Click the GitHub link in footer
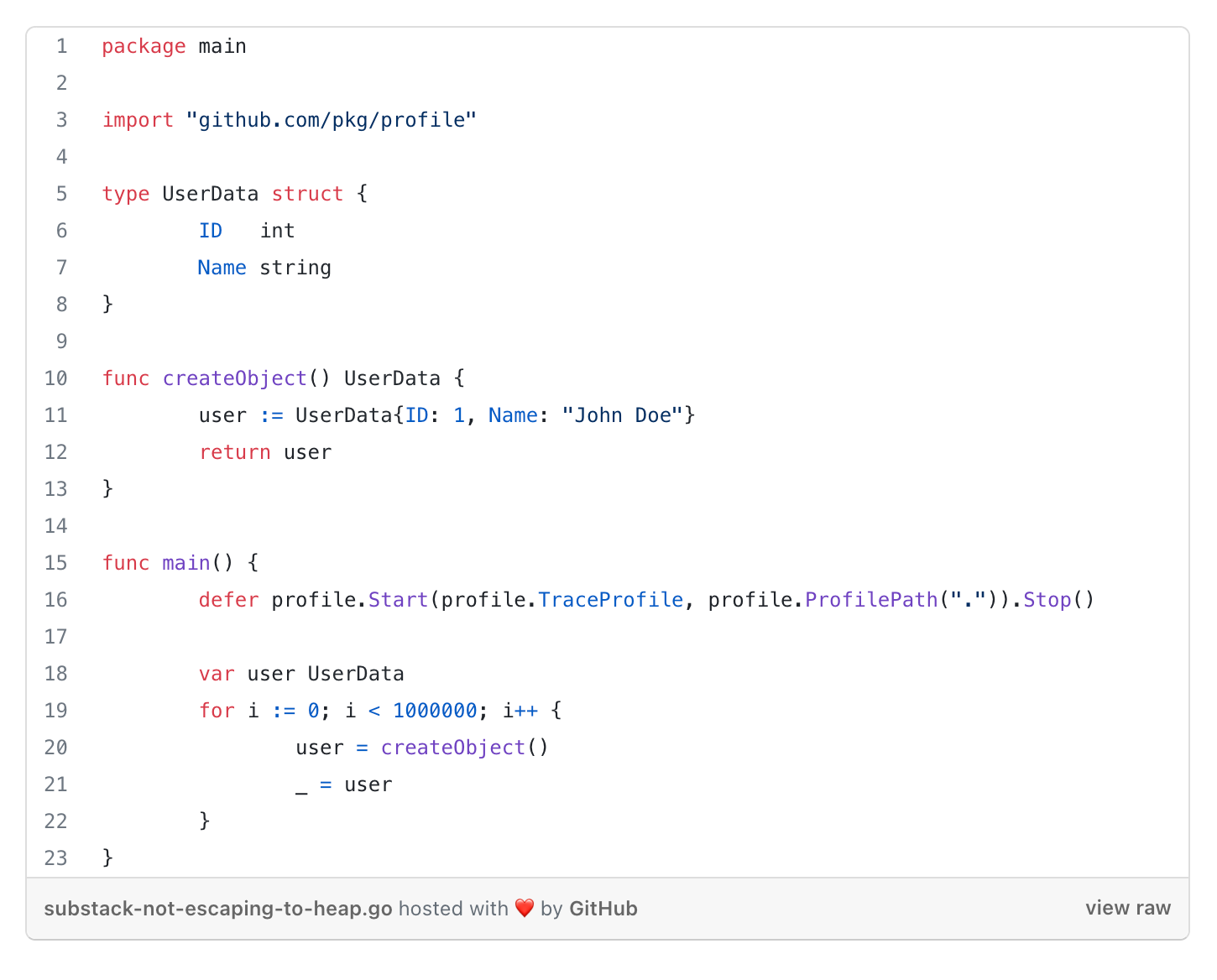 (603, 909)
